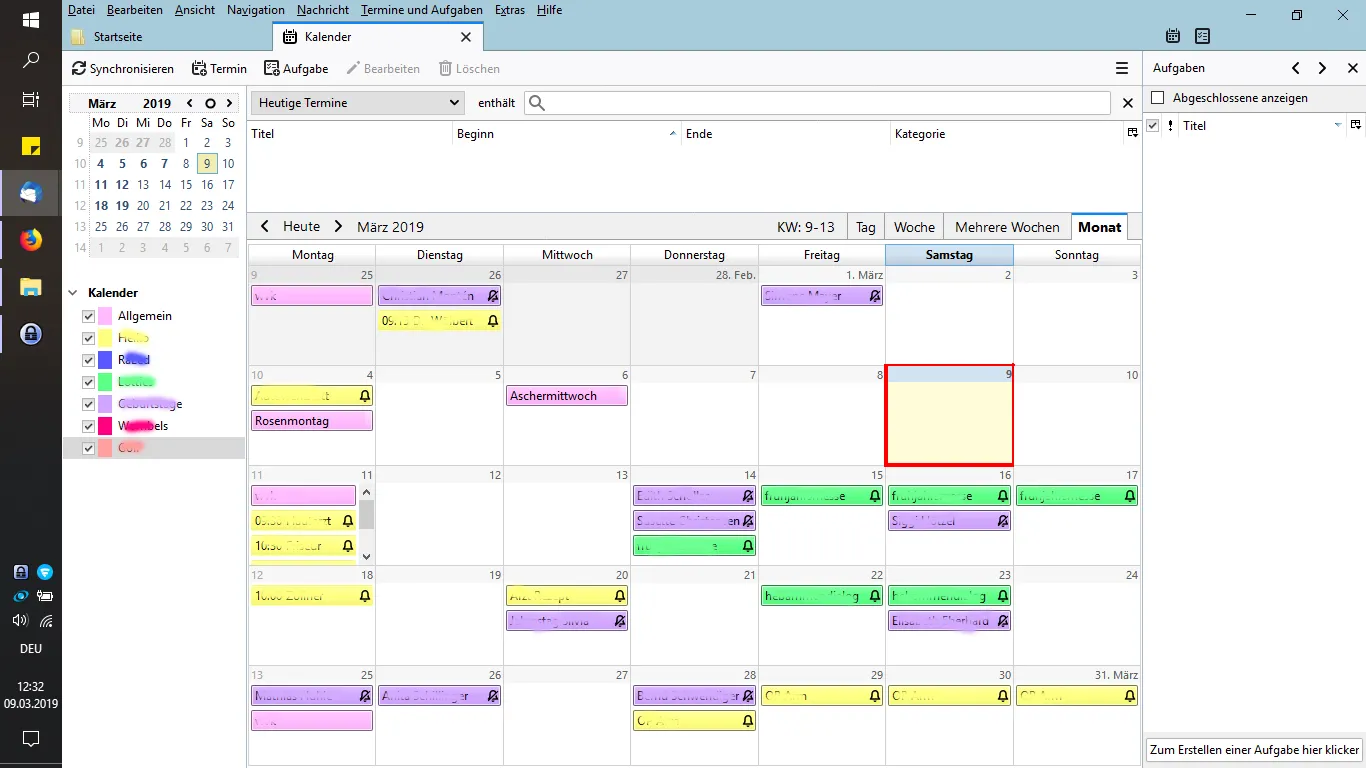Open column picker in event list header
Viewport: 1366px width, 768px height.
point(1132,133)
